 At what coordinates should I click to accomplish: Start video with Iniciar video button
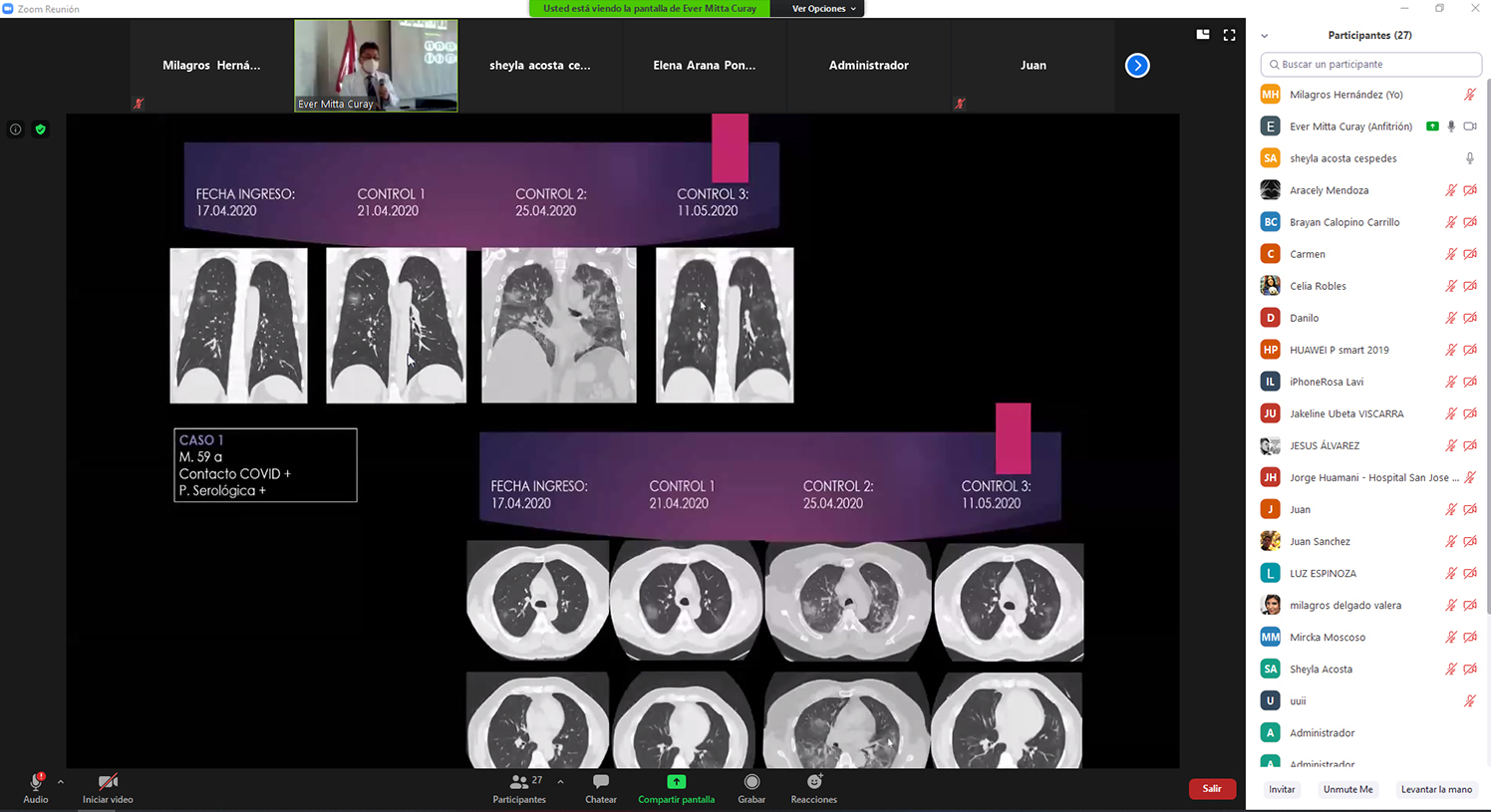pos(108,787)
